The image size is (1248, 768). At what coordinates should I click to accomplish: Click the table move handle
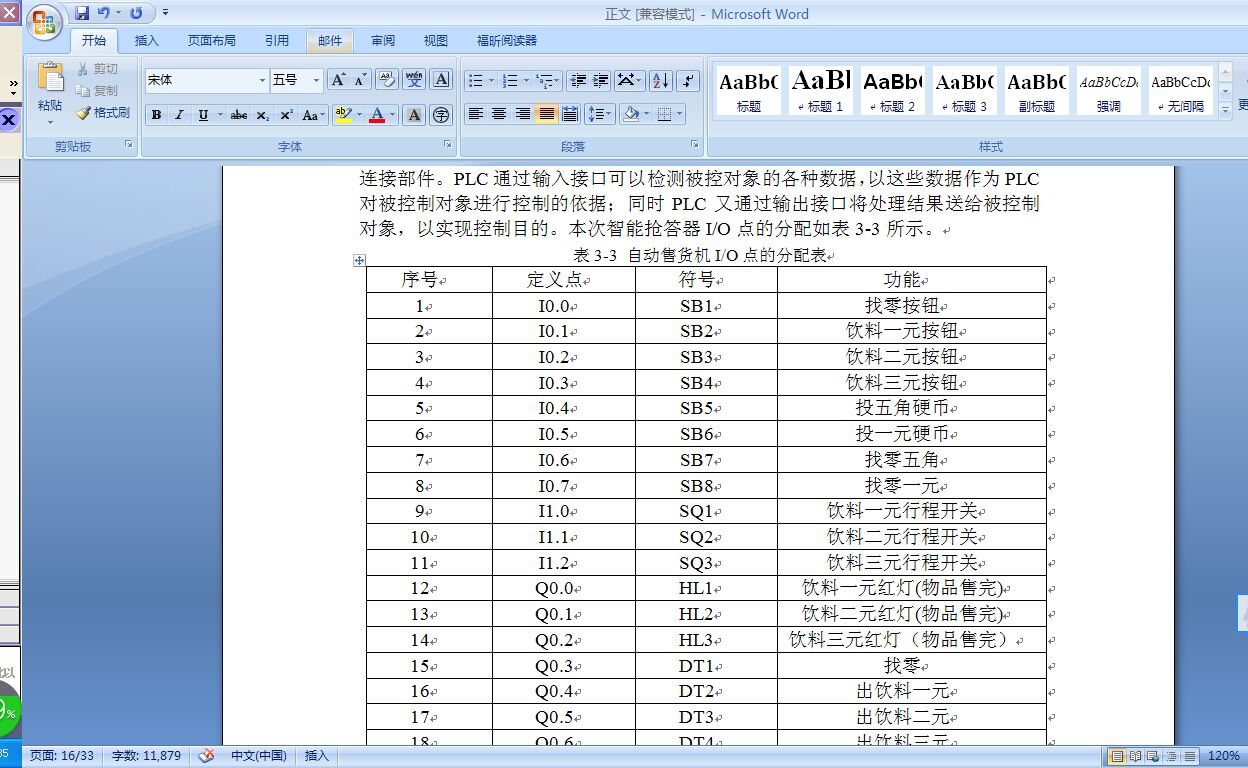click(x=359, y=260)
